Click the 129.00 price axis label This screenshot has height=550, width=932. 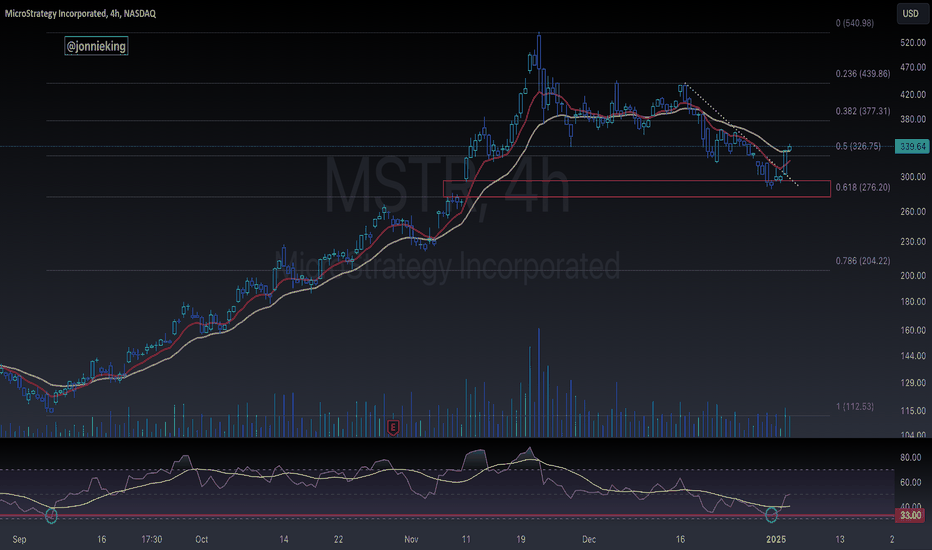[913, 383]
